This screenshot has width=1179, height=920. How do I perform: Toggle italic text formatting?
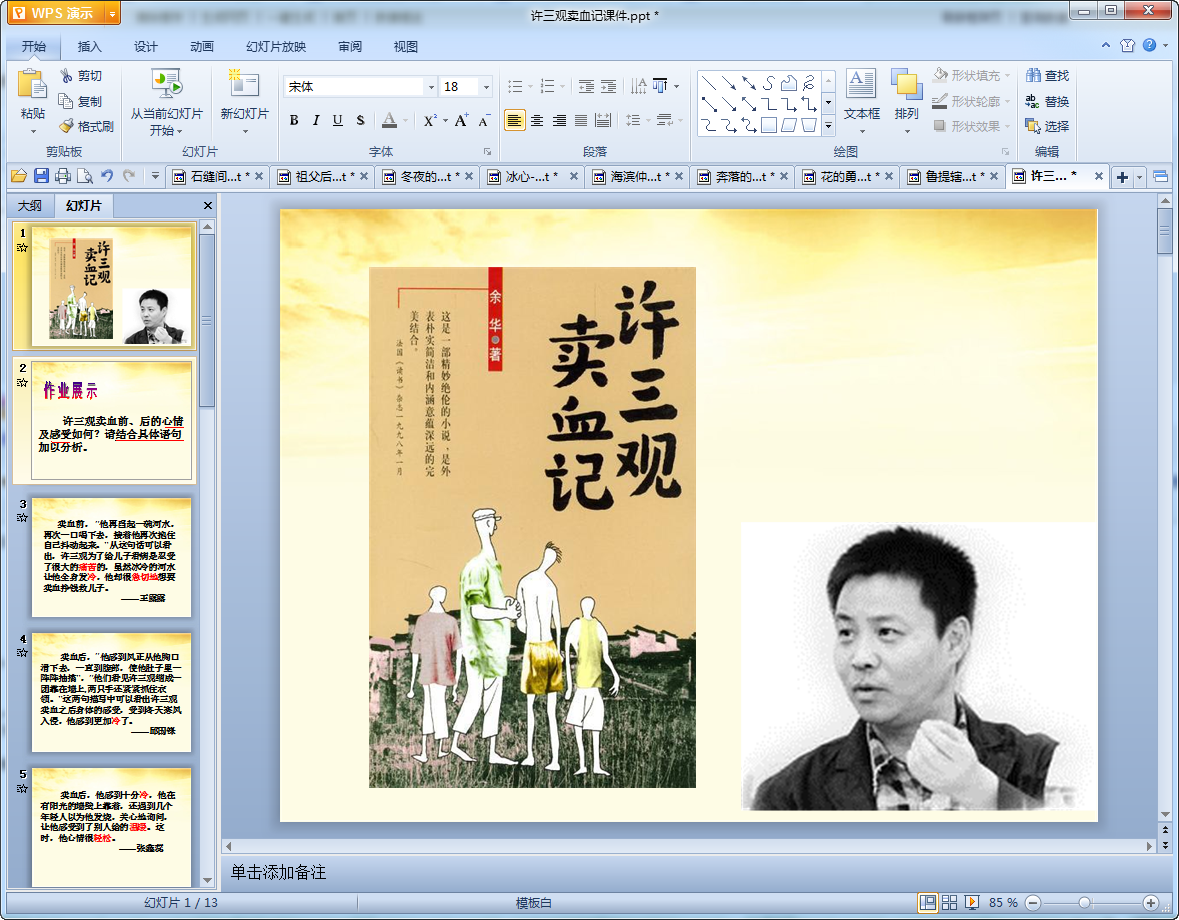click(x=316, y=120)
